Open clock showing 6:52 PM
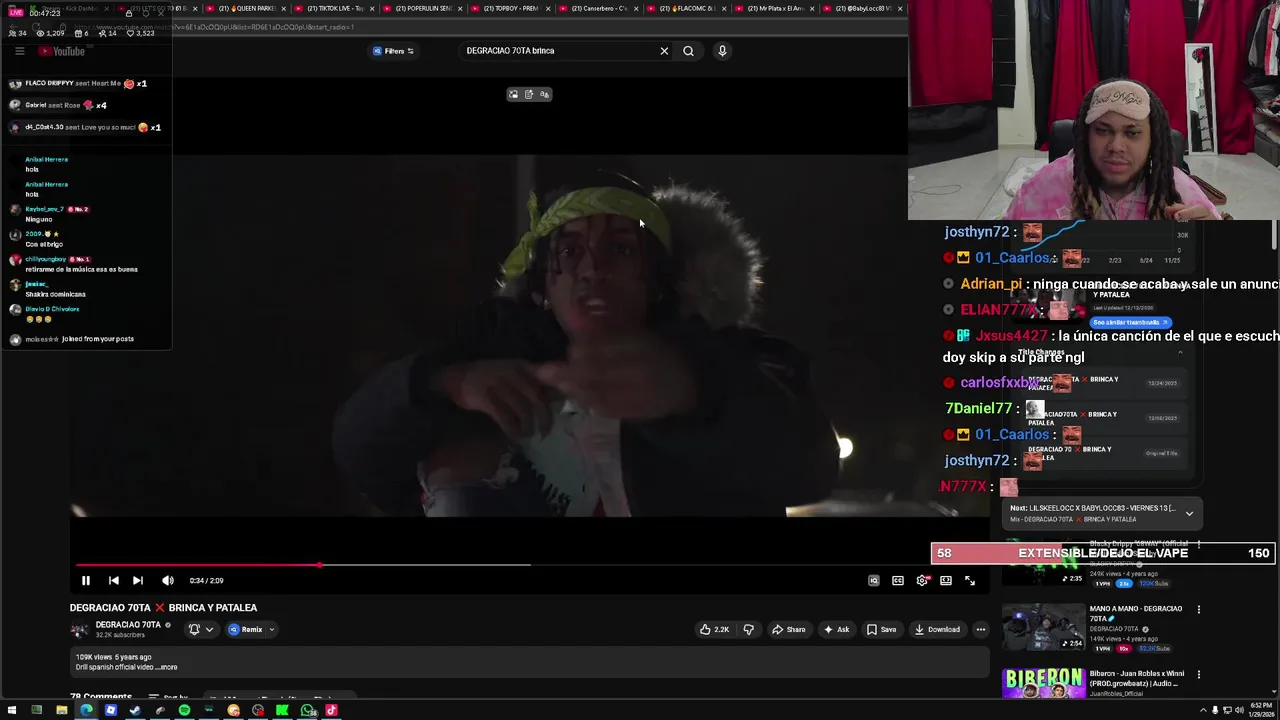This screenshot has height=720, width=1280. point(1259,710)
